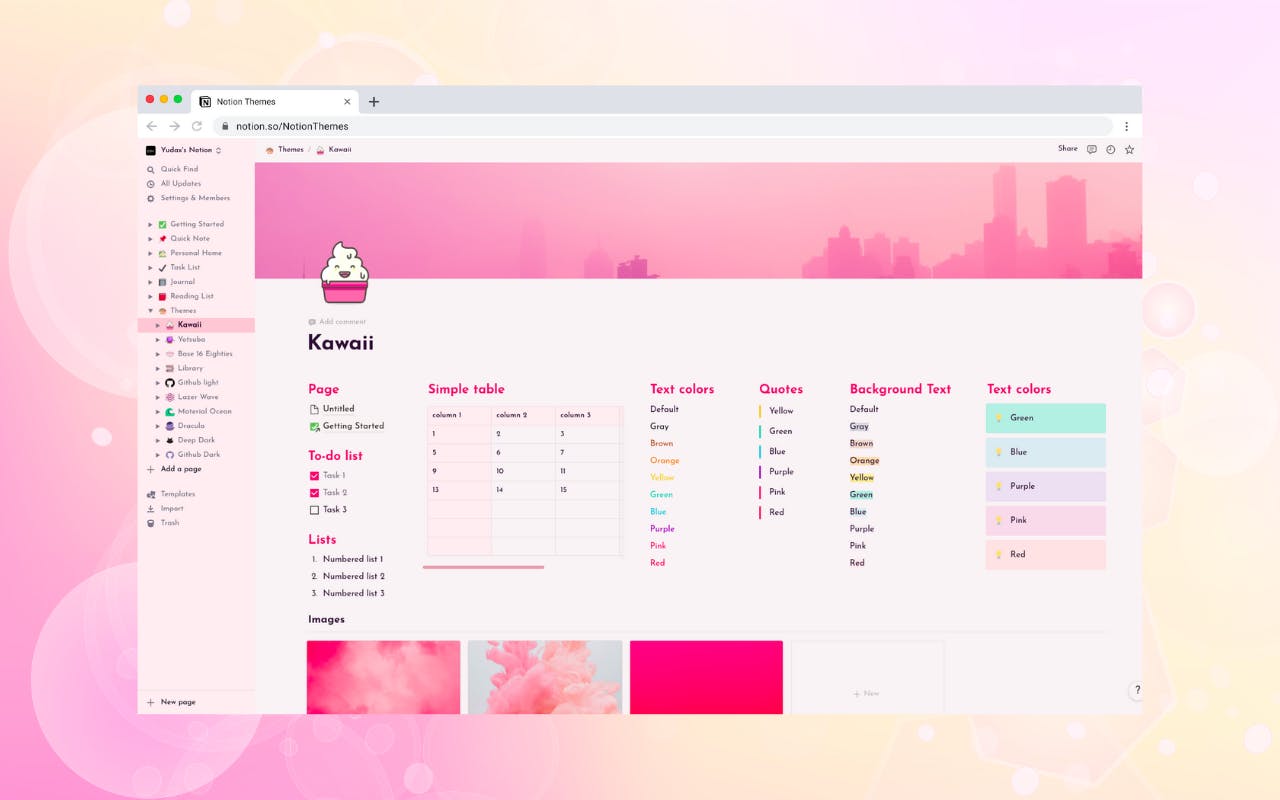Expand the Dracula theme page
This screenshot has height=800, width=1280.
(x=157, y=425)
